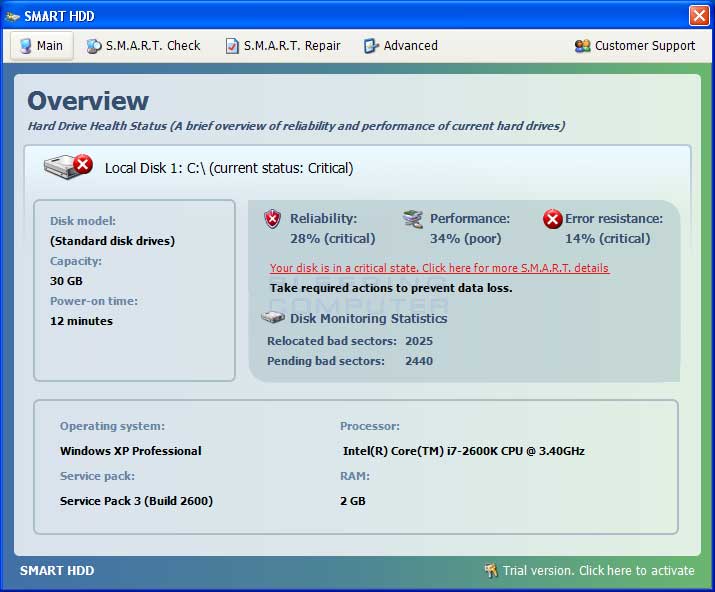Click the relocated bad sectors value '2025'
The height and width of the screenshot is (592, 715).
[x=419, y=341]
